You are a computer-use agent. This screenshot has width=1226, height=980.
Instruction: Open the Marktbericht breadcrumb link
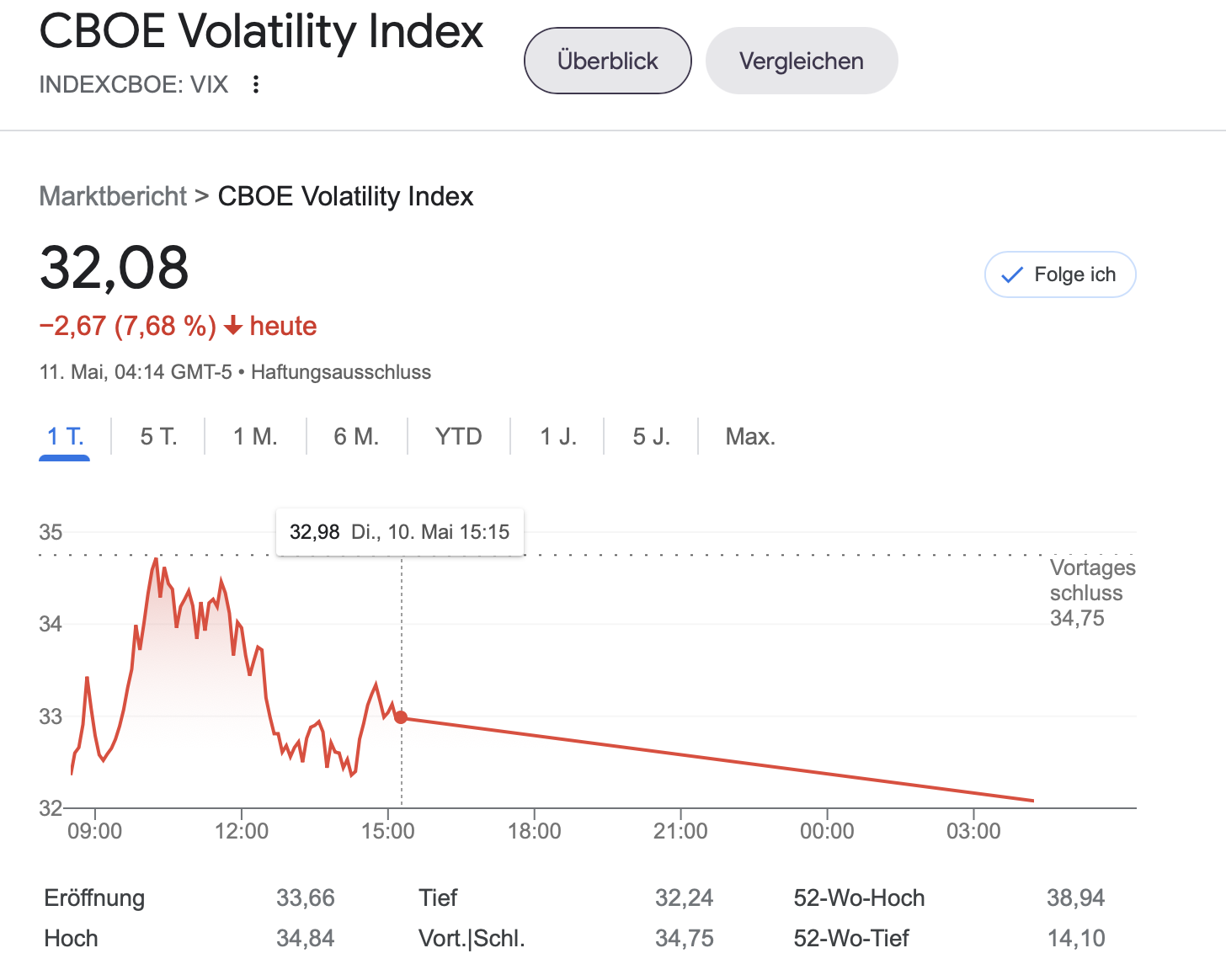coord(113,196)
